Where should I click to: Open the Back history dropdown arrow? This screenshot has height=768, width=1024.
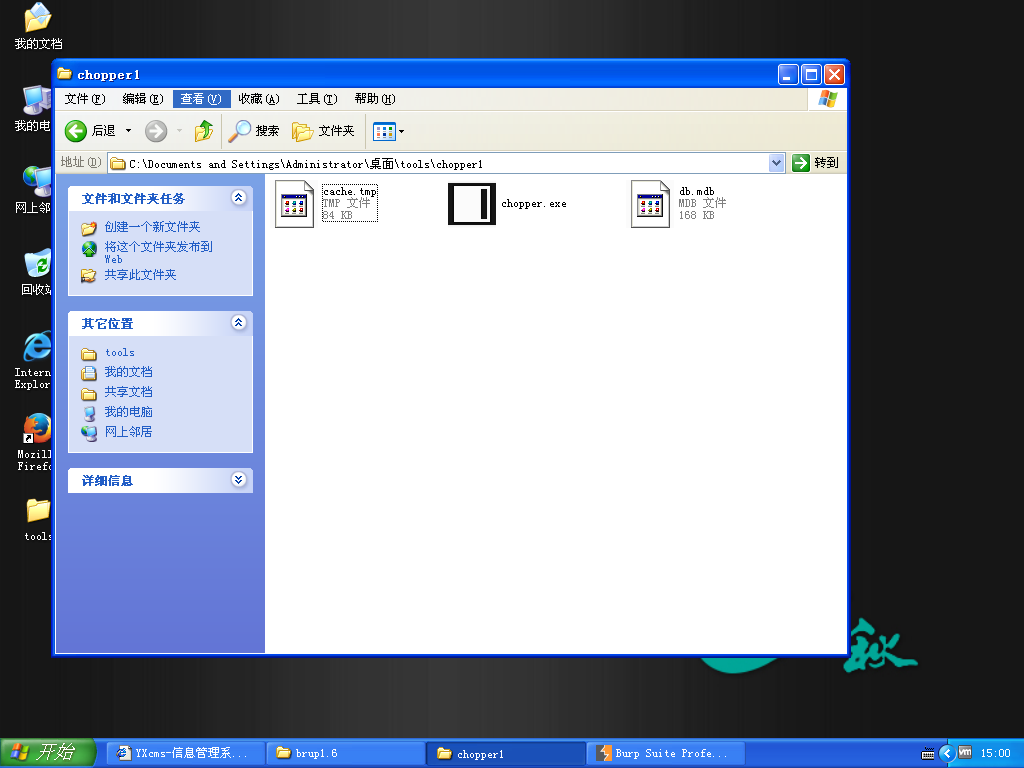pos(128,131)
